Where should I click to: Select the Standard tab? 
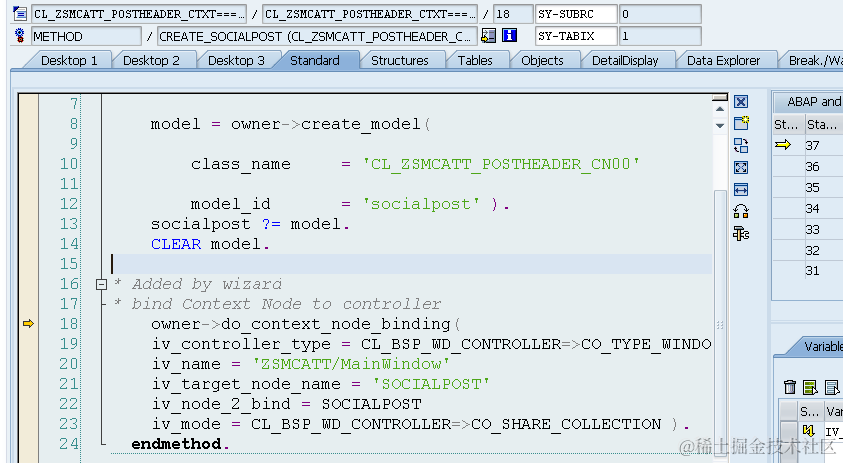[315, 60]
